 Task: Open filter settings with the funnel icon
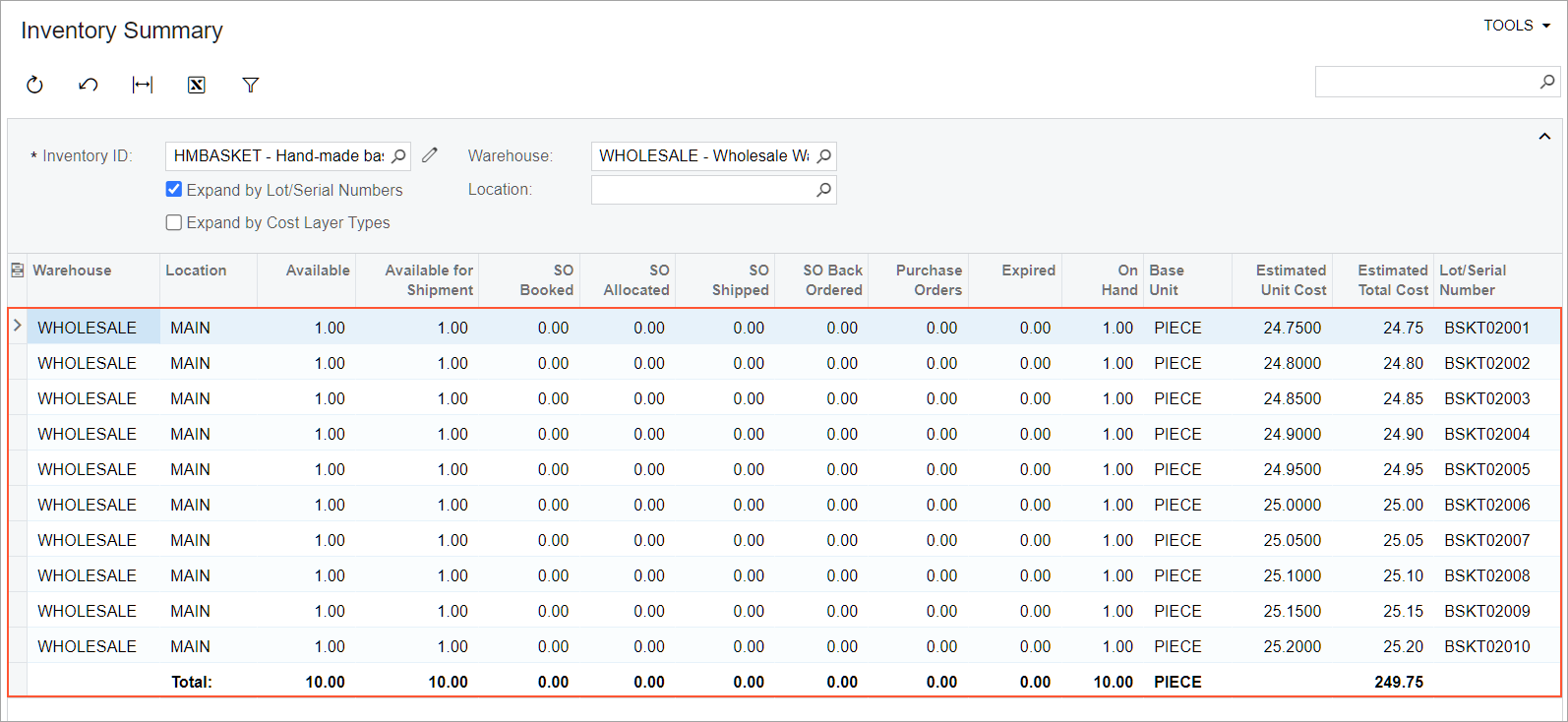click(x=251, y=86)
